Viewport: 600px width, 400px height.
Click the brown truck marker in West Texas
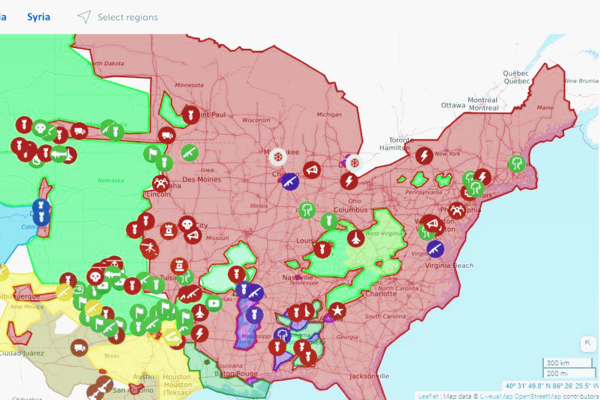pyautogui.click(x=79, y=347)
